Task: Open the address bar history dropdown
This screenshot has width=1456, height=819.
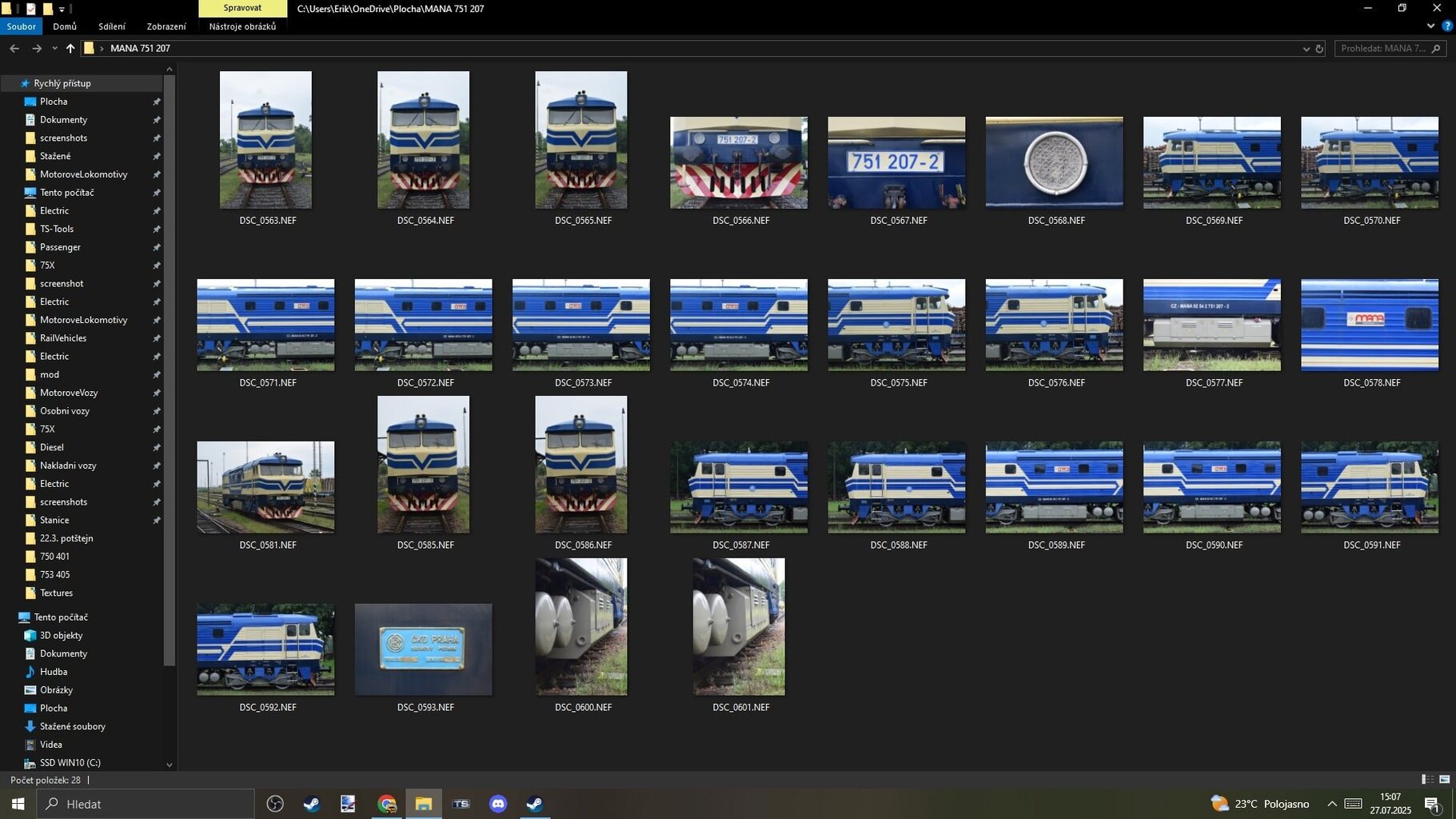Action: pyautogui.click(x=1306, y=49)
